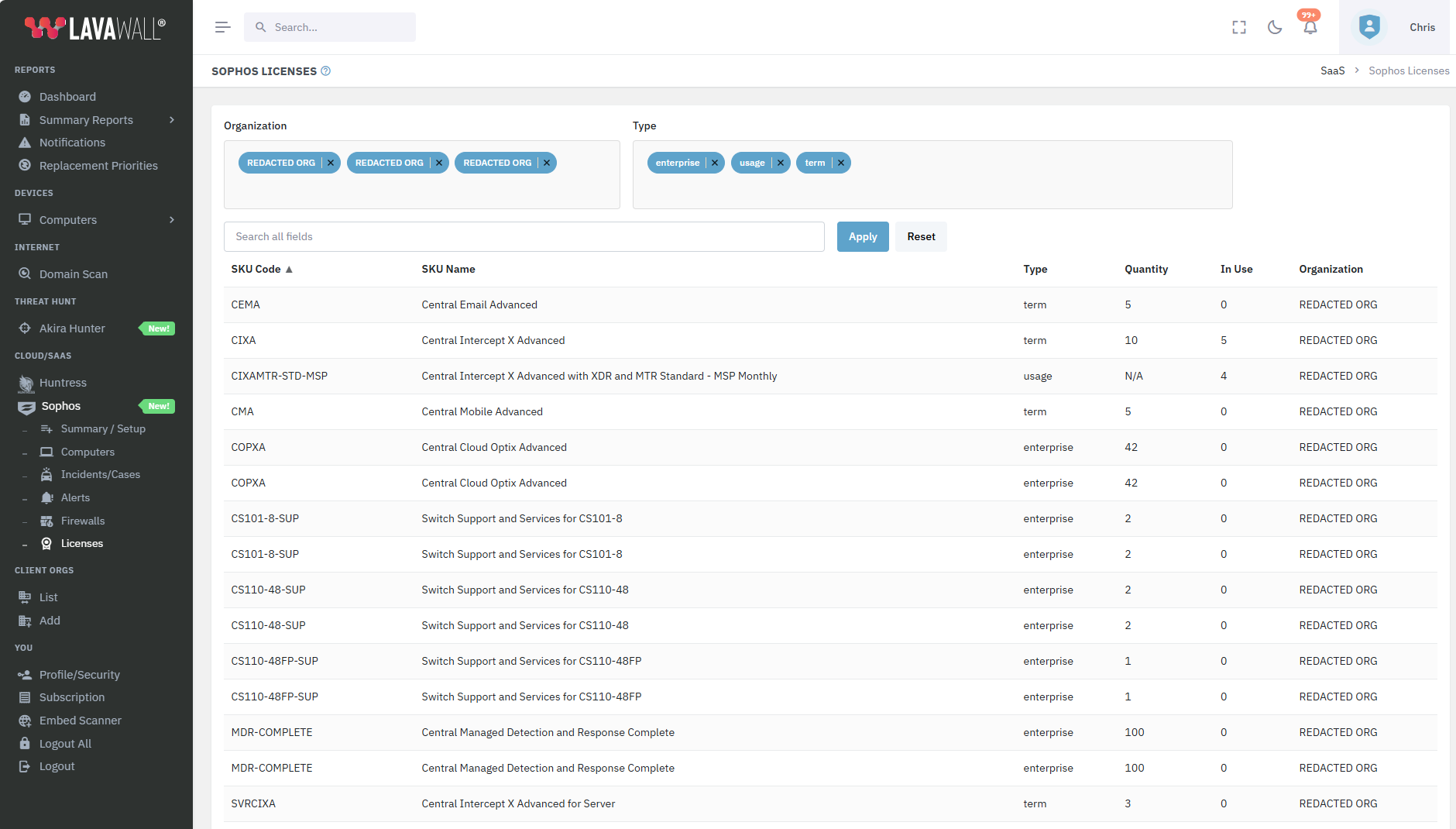
Task: Select the Notifications sidebar icon
Action: 72,142
